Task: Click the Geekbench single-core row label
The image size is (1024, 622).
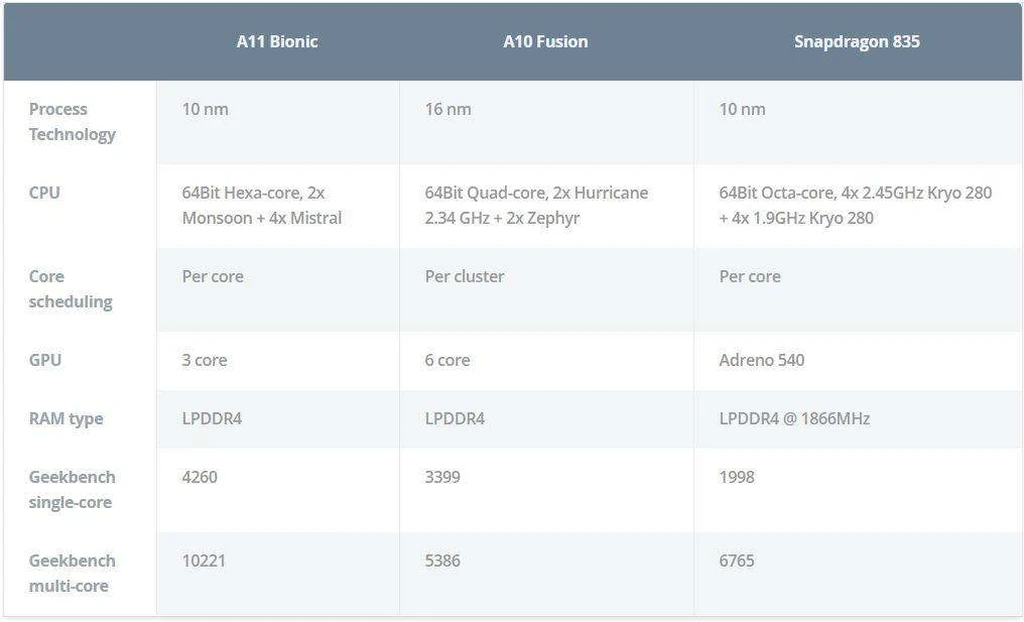Action: [x=72, y=489]
